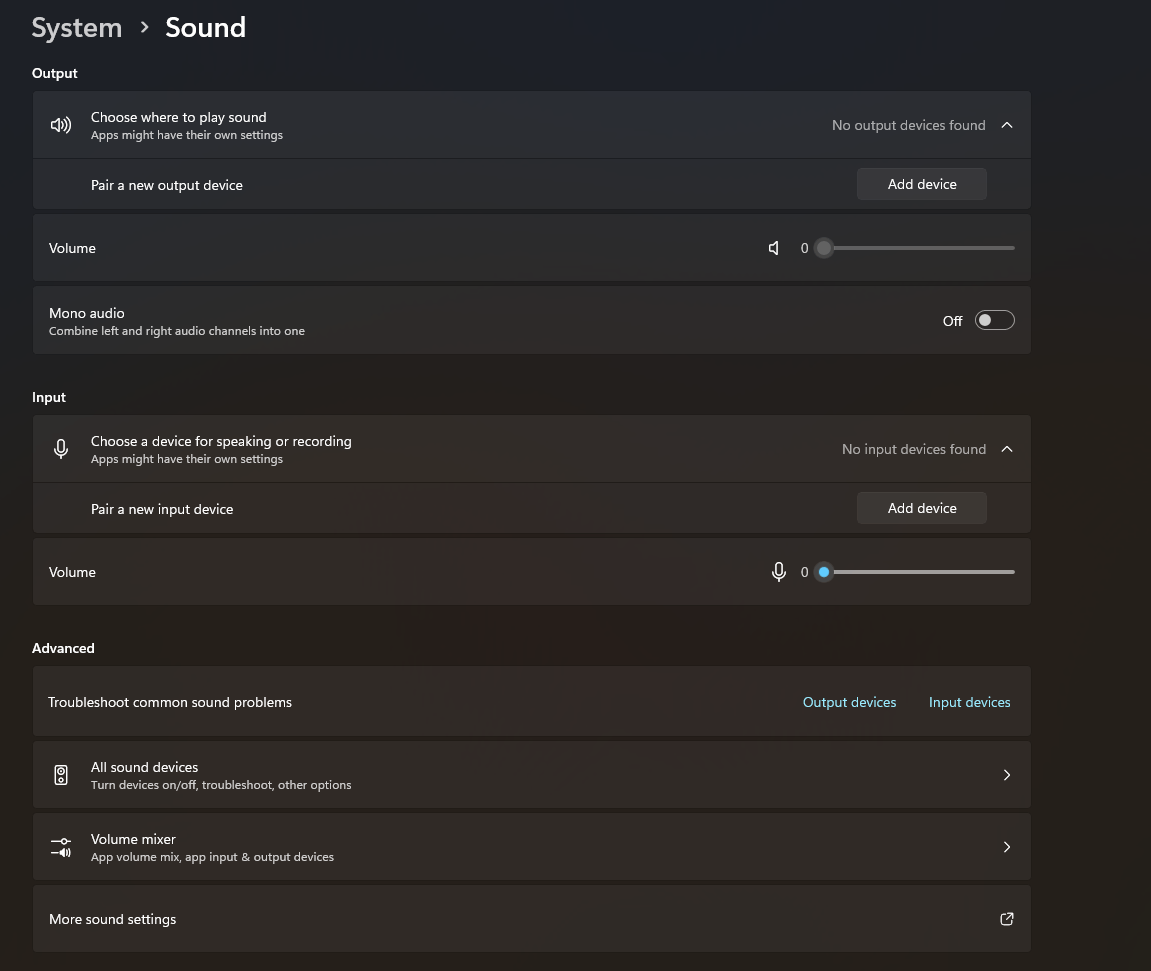Run the Output devices troubleshooter

click(849, 701)
